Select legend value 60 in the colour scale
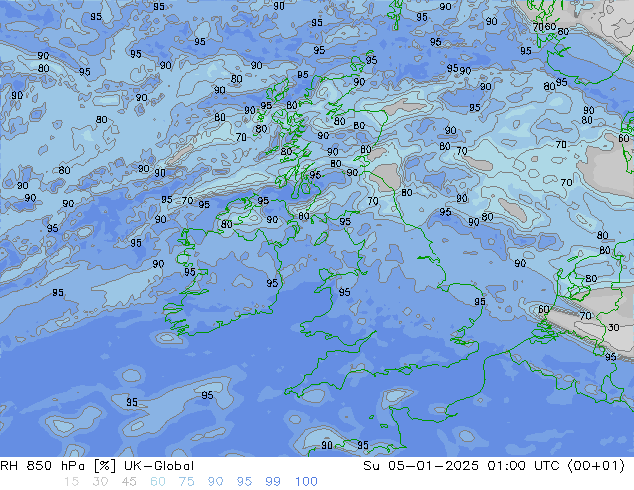Viewport: 634px width, 490px height. point(158,482)
